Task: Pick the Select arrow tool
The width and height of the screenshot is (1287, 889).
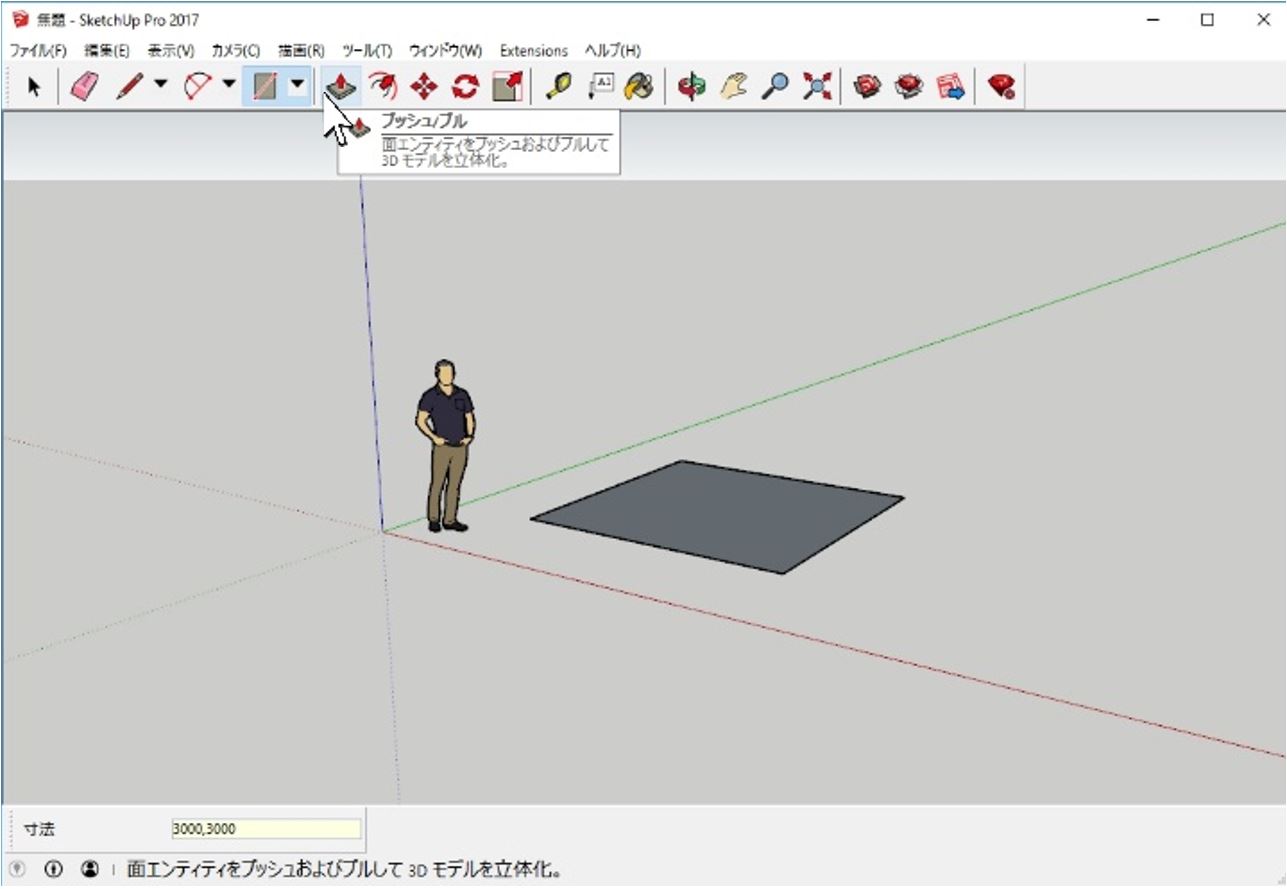Action: coord(34,87)
